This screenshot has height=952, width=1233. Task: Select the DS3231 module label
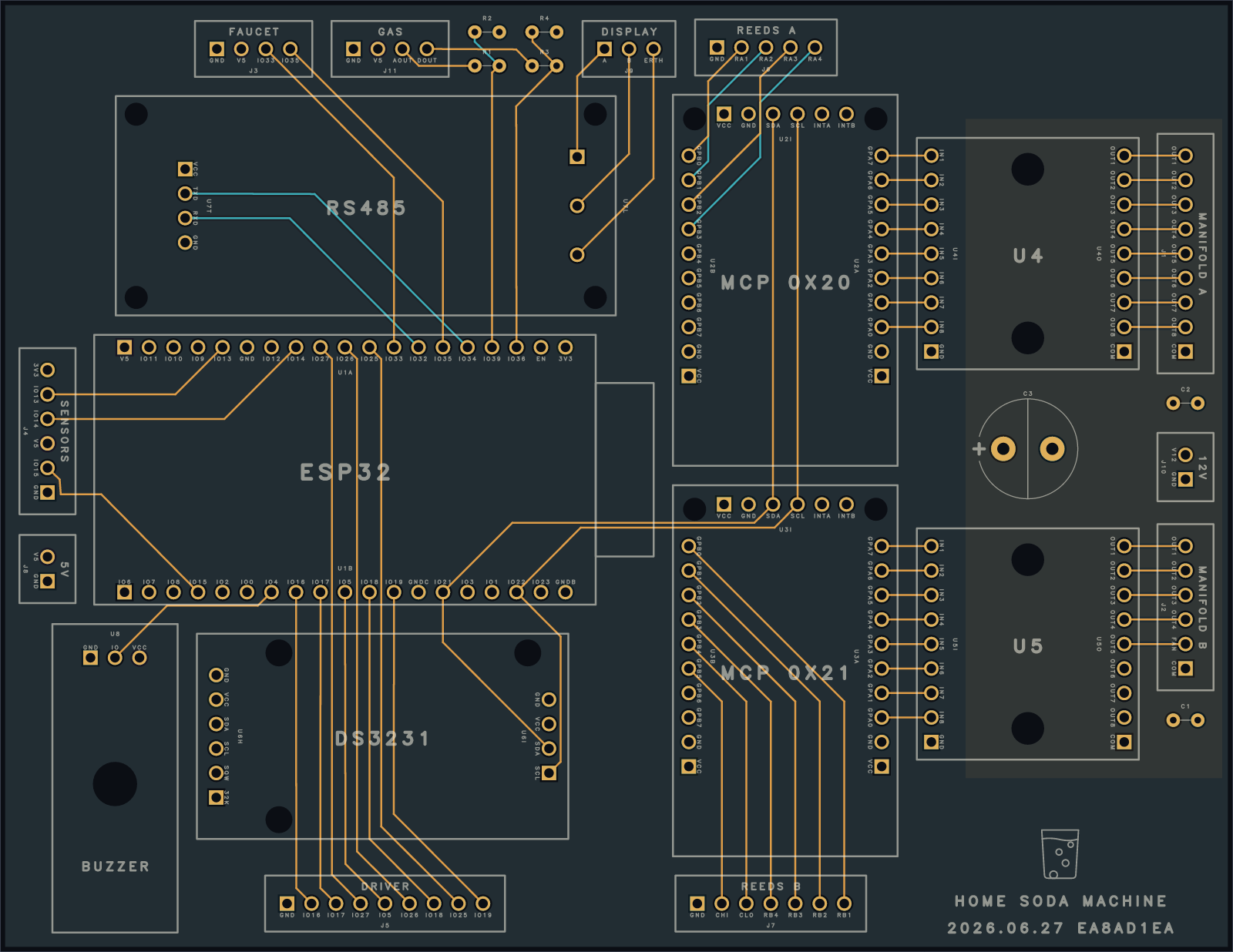382,739
